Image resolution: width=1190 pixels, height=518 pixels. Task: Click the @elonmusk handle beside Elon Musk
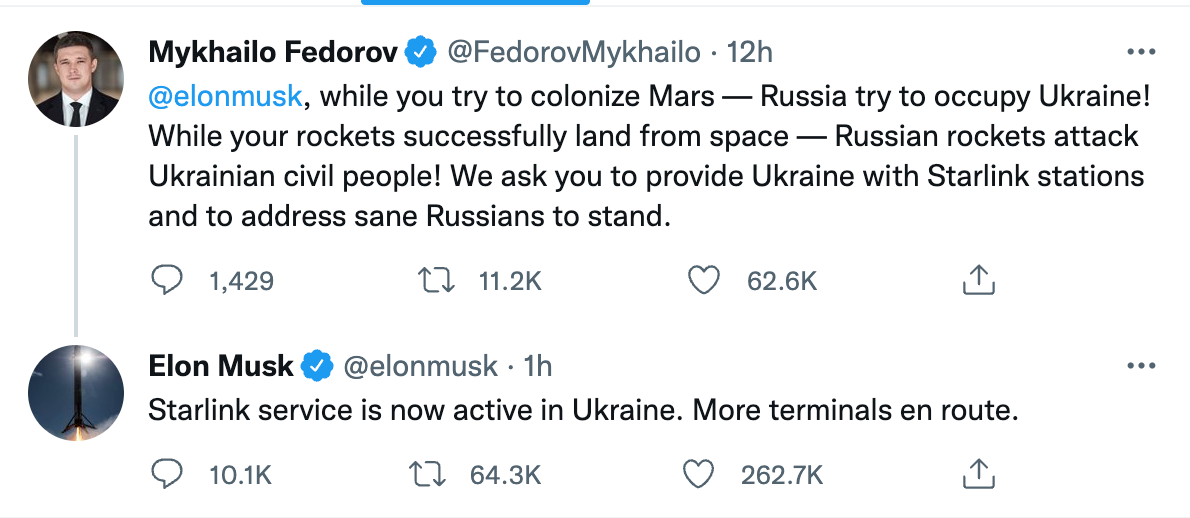[420, 366]
